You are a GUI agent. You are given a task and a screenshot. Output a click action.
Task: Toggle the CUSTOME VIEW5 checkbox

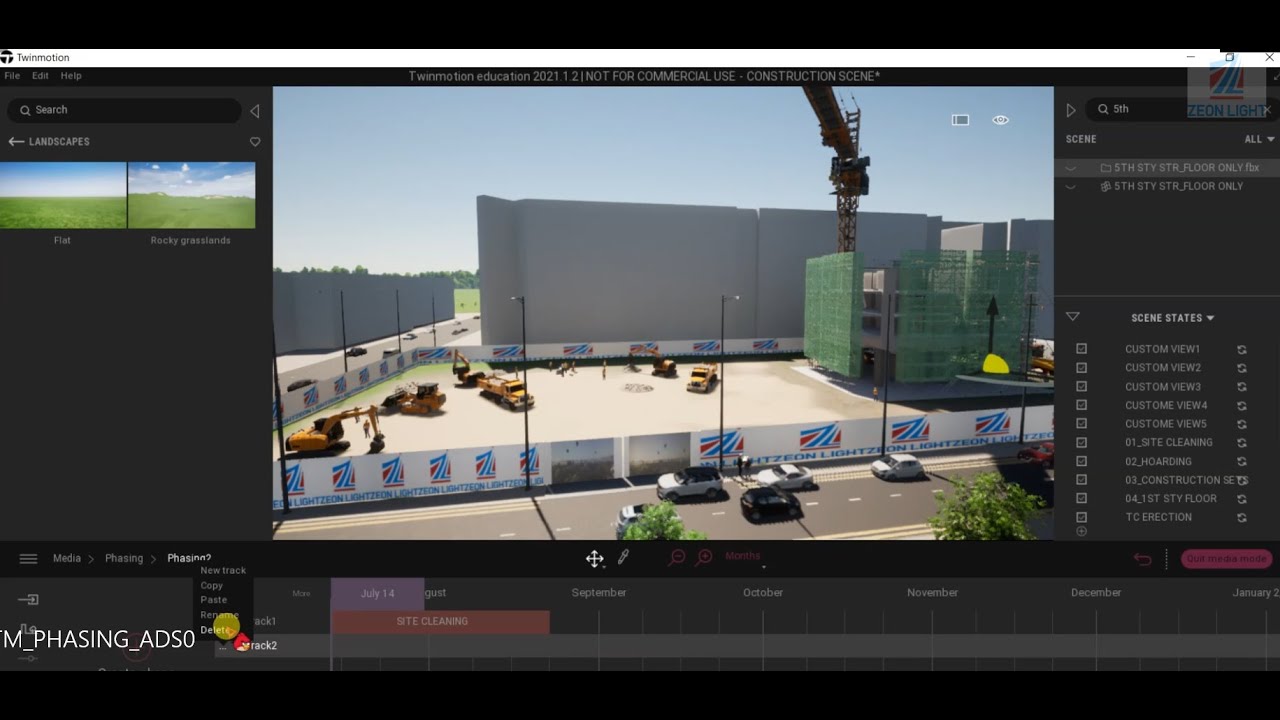coord(1081,424)
